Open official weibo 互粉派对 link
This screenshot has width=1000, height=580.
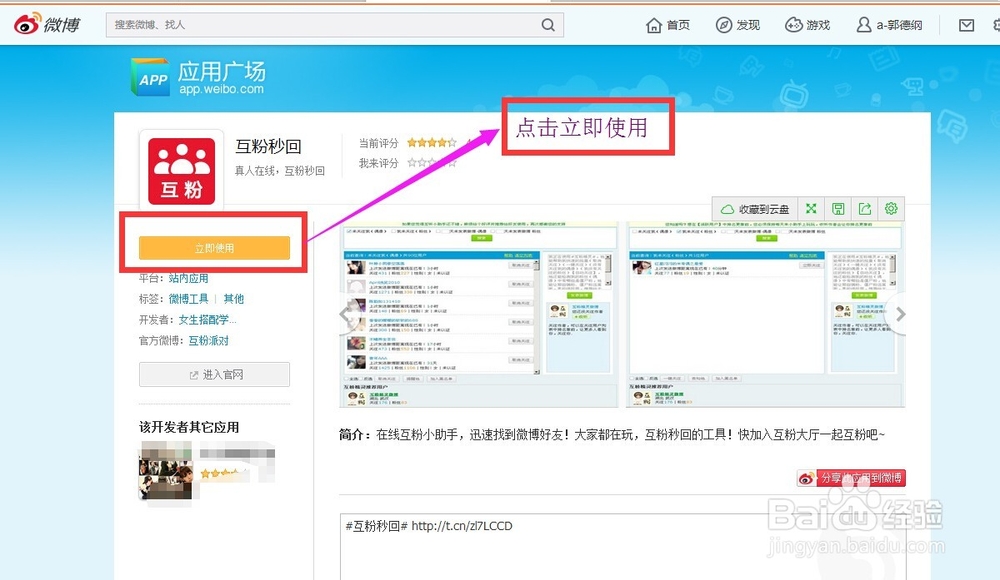coord(209,341)
